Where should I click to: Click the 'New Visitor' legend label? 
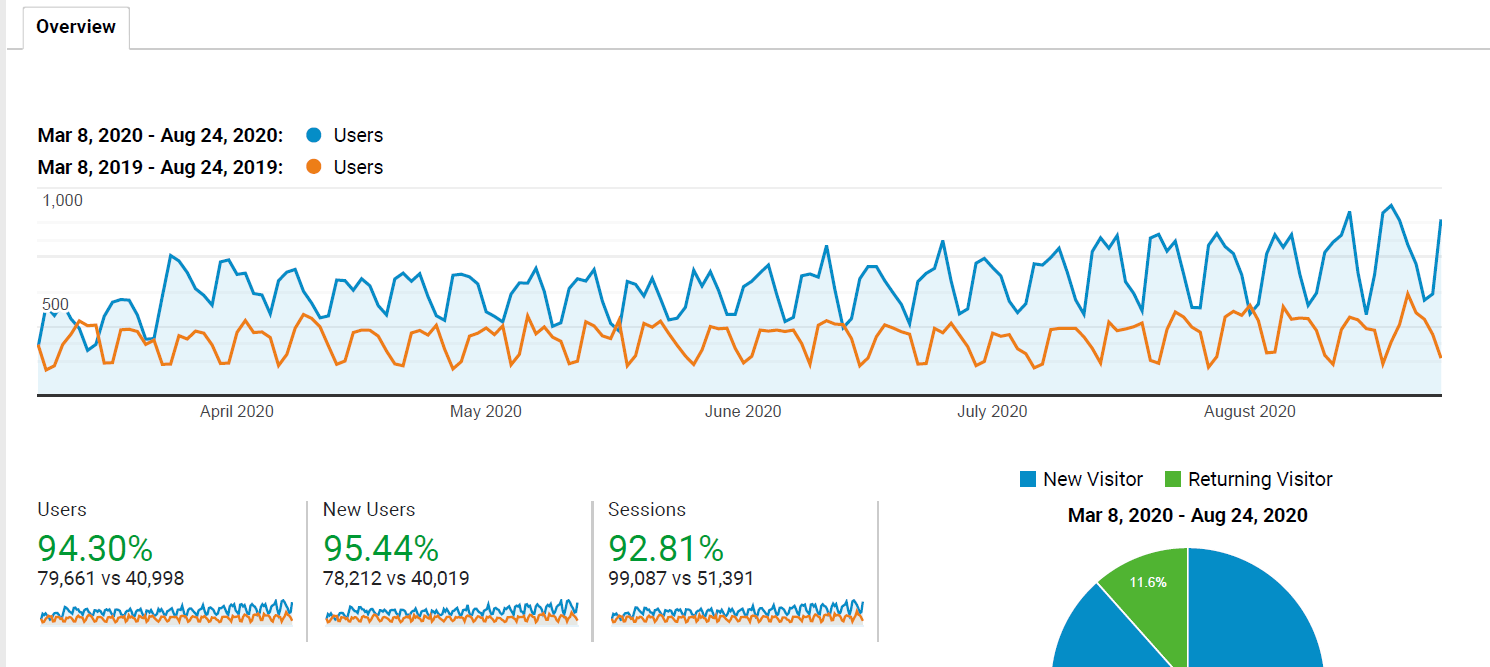(1093, 480)
